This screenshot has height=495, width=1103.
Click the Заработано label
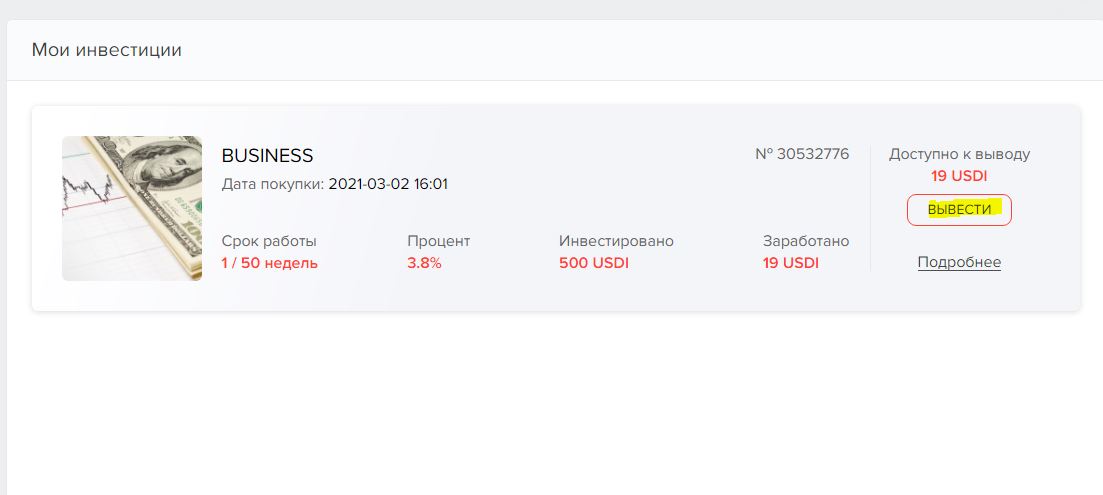pos(805,241)
